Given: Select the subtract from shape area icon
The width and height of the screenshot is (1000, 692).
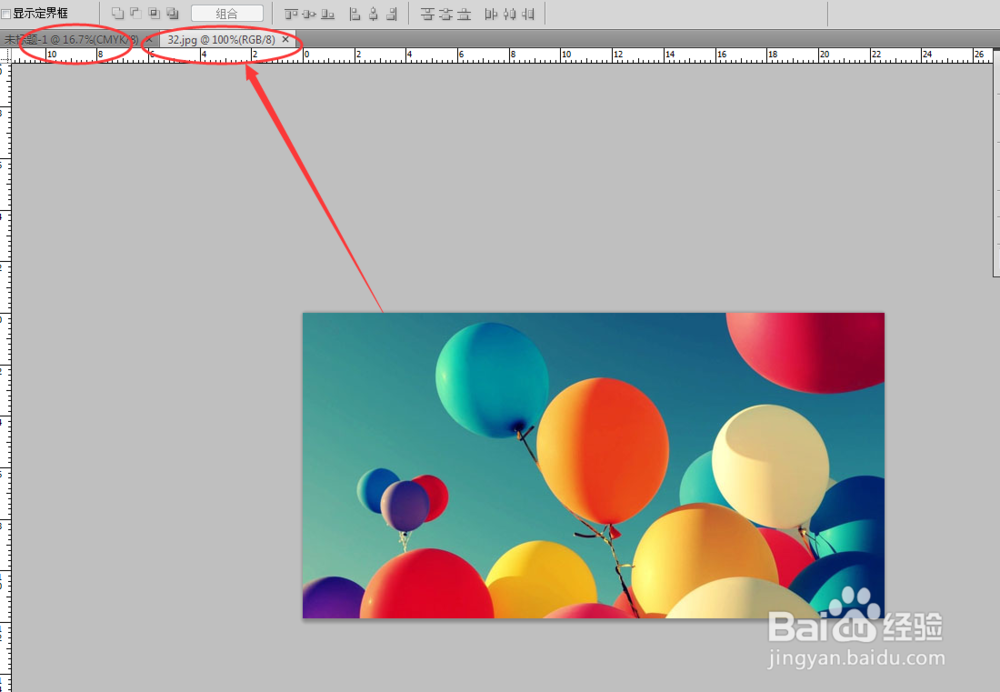Looking at the screenshot, I should point(136,13).
